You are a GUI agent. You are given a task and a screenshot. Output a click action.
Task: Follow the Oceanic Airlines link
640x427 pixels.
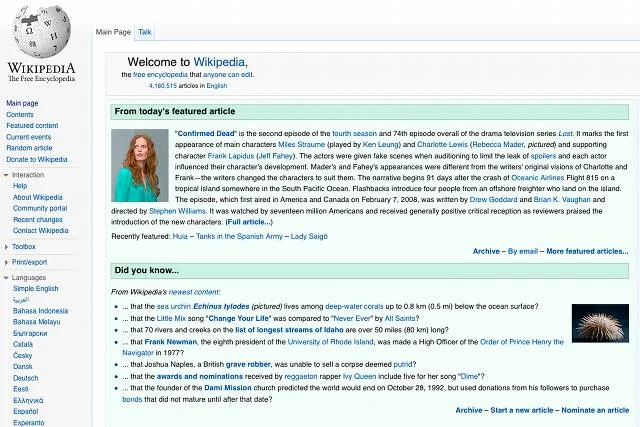pos(538,178)
